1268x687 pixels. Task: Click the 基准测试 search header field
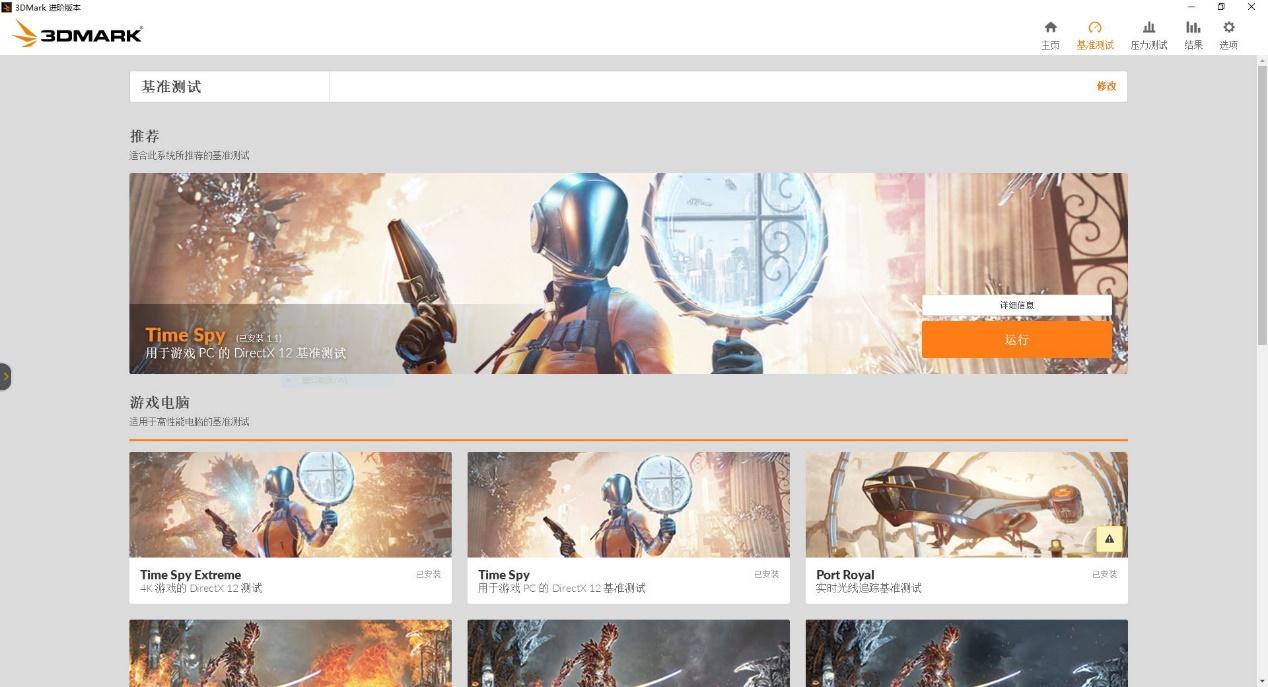tap(628, 86)
